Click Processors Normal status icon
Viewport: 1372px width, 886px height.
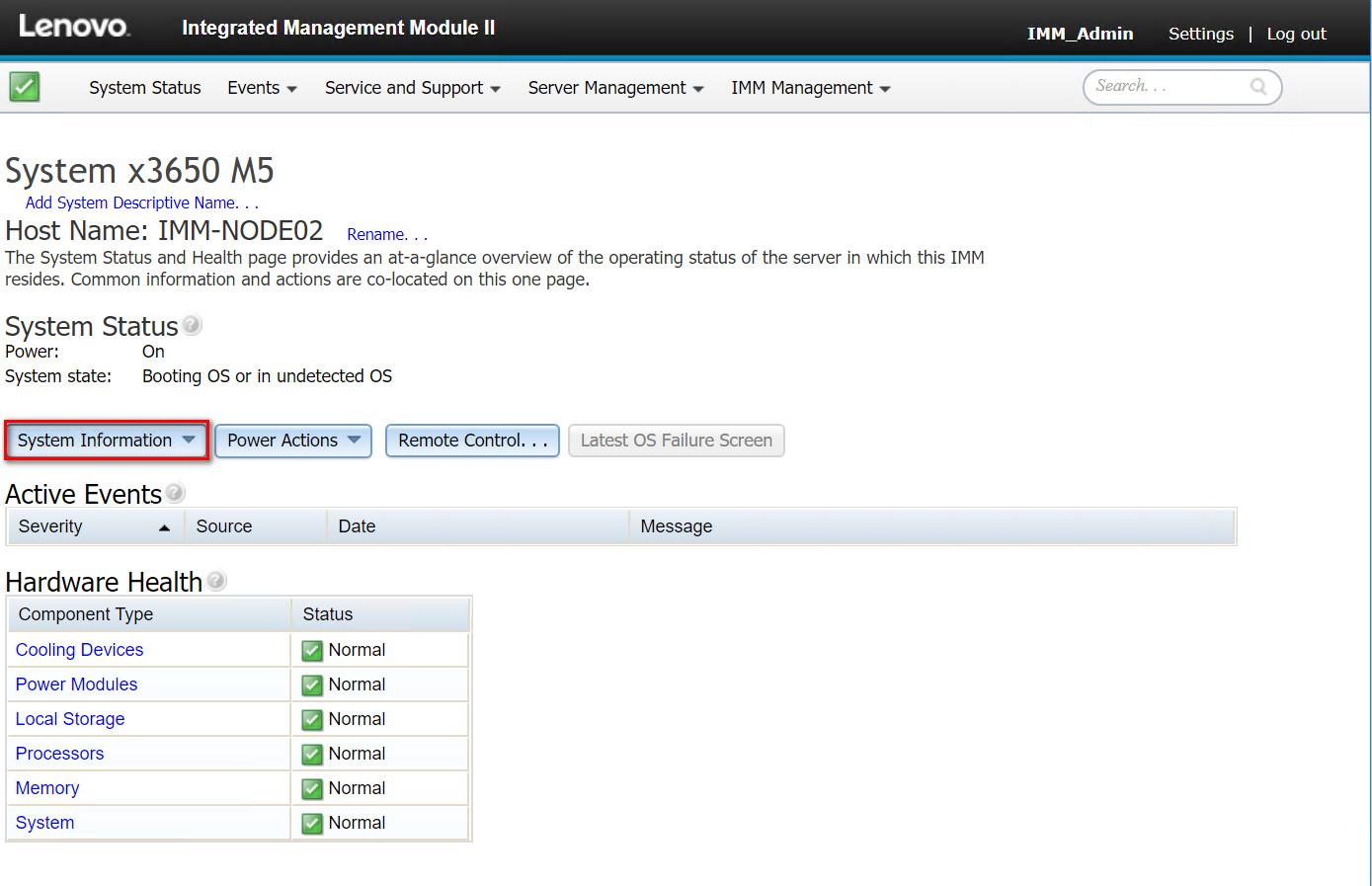pos(312,755)
